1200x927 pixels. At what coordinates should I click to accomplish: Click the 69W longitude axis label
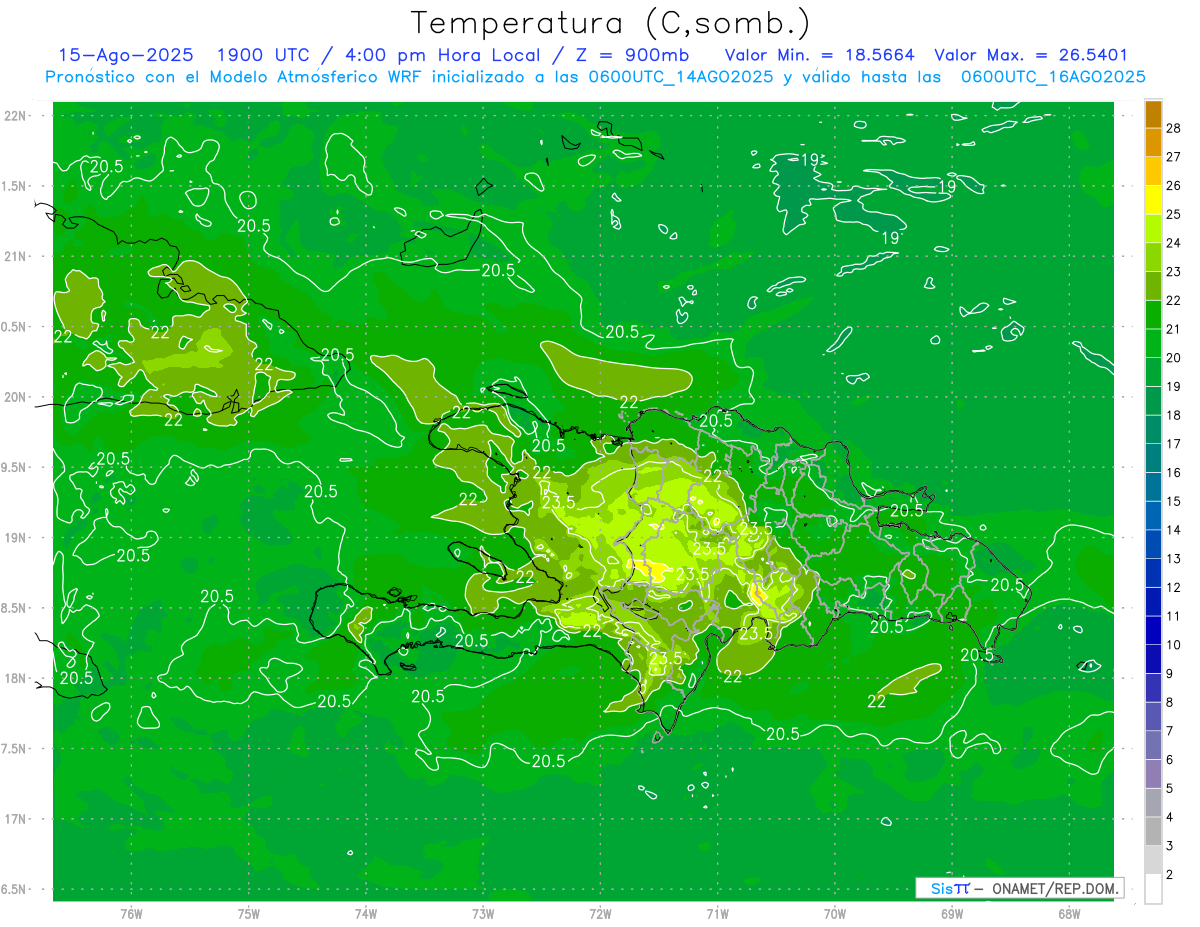point(952,913)
